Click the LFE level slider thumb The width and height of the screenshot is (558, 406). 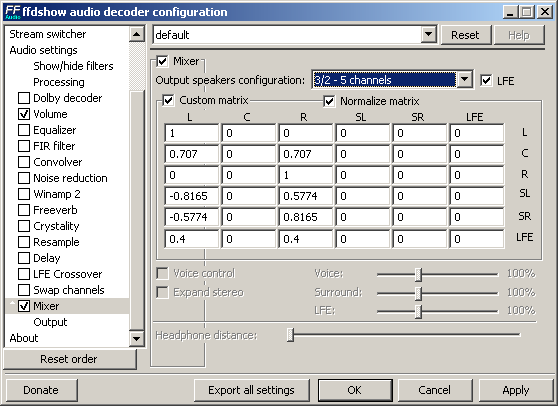[x=418, y=312]
